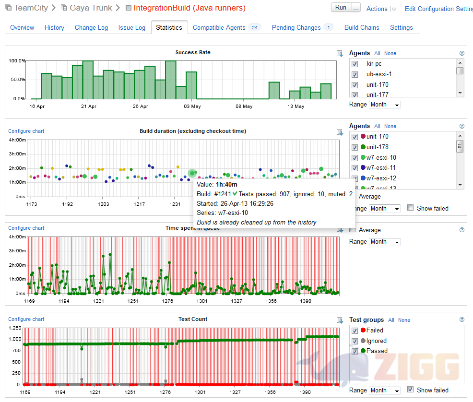
Task: Click the Build duration panel collapse icon
Action: pos(462,126)
